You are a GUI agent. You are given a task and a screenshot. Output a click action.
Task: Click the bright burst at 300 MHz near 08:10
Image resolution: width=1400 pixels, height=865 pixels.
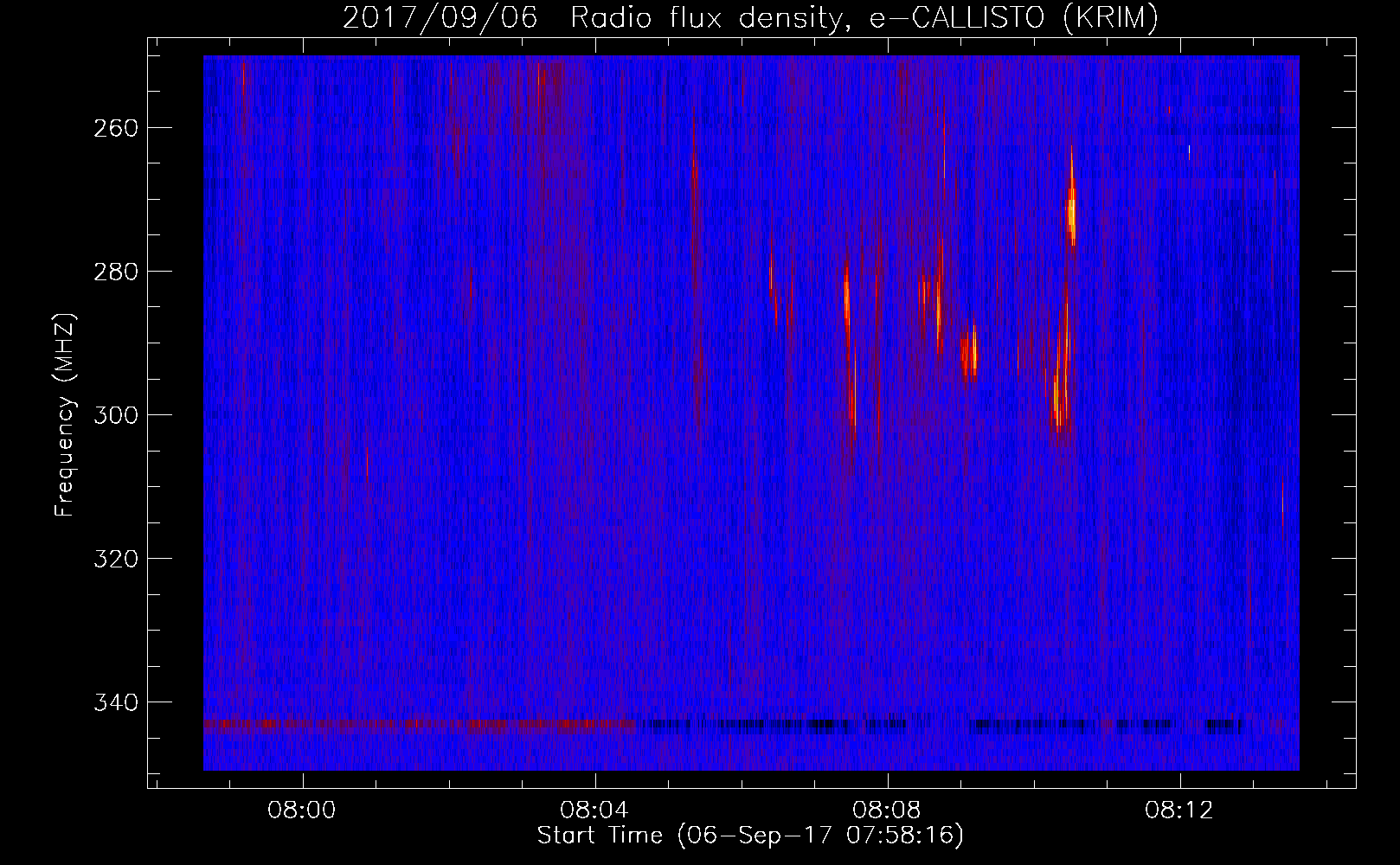coord(1058,407)
